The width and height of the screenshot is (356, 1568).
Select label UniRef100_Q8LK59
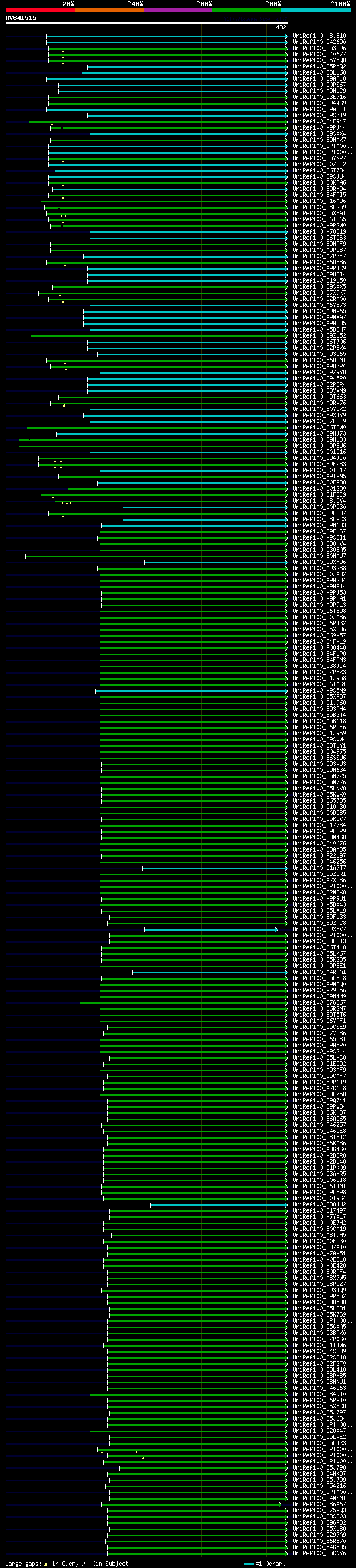click(x=319, y=207)
